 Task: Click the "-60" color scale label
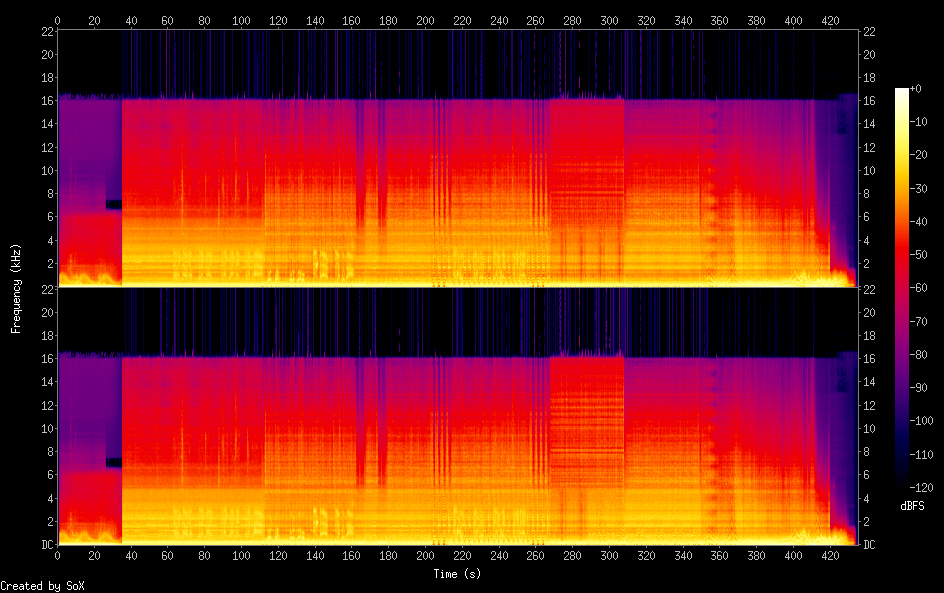click(x=918, y=288)
